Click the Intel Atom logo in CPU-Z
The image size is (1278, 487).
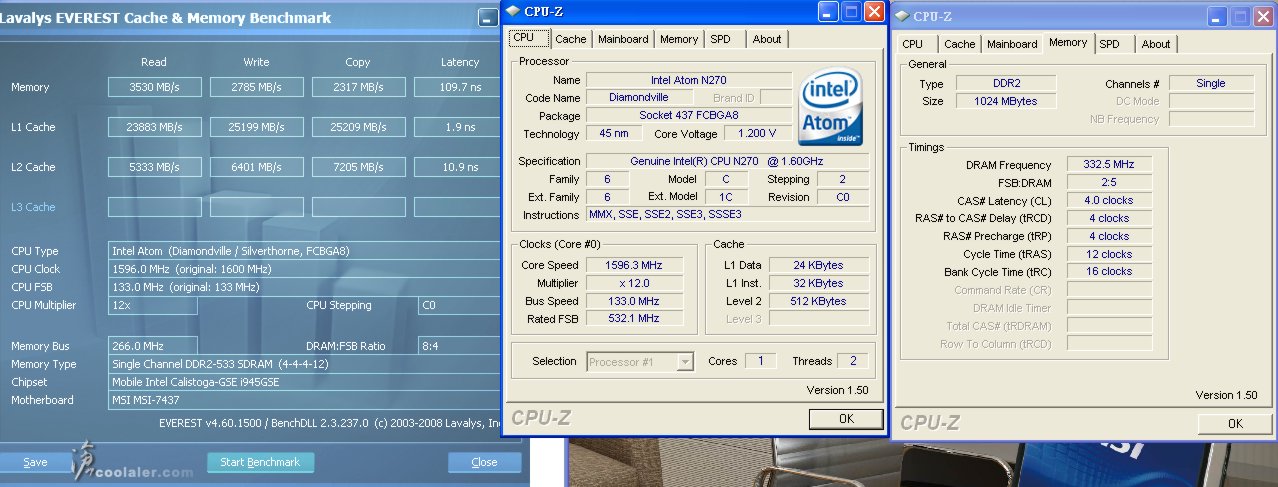pyautogui.click(x=832, y=107)
